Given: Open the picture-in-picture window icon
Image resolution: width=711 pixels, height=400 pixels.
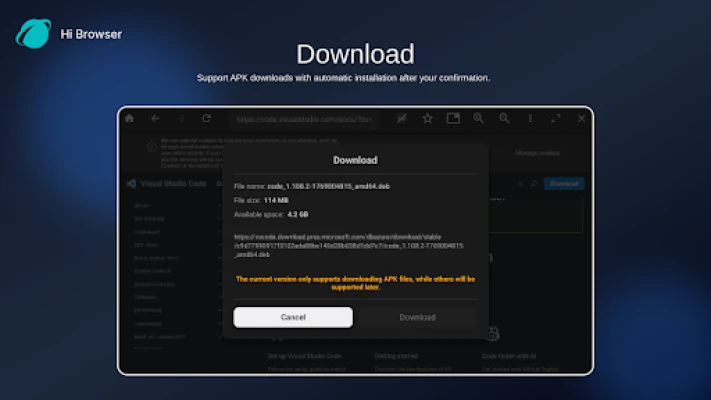Looking at the screenshot, I should point(453,118).
